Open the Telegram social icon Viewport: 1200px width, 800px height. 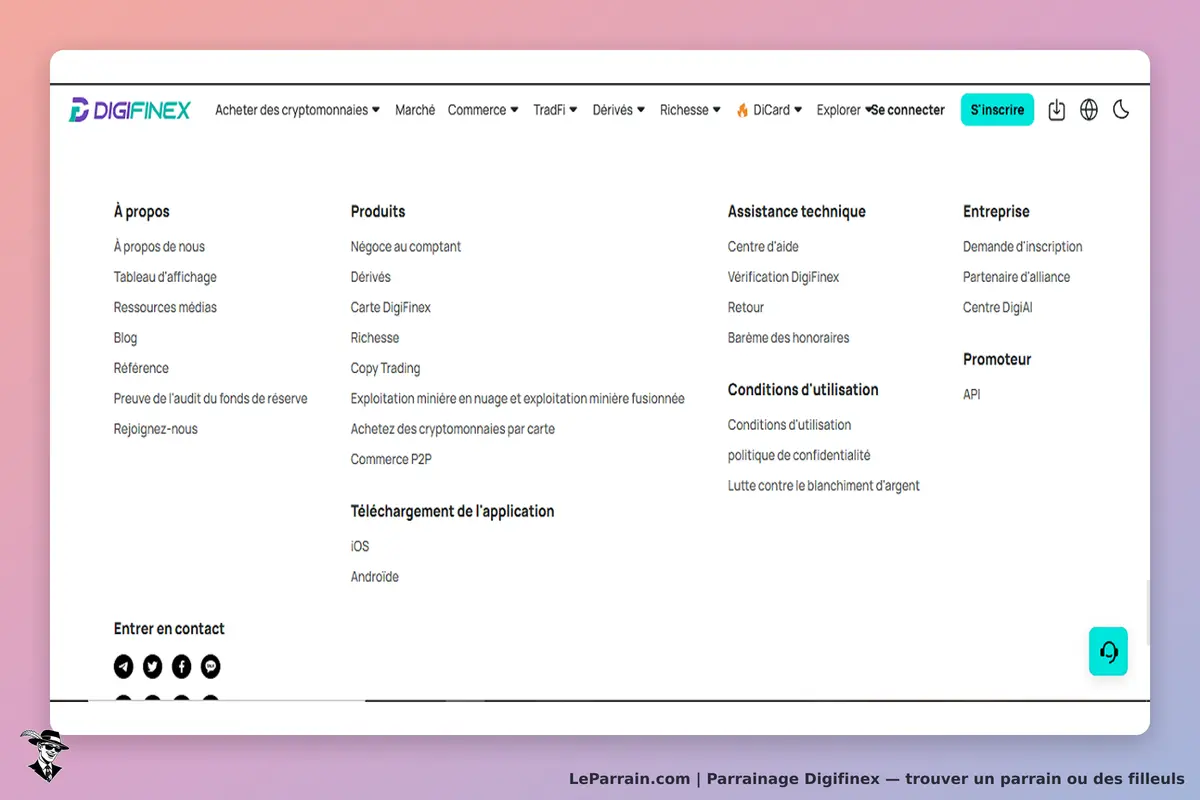pyautogui.click(x=123, y=667)
